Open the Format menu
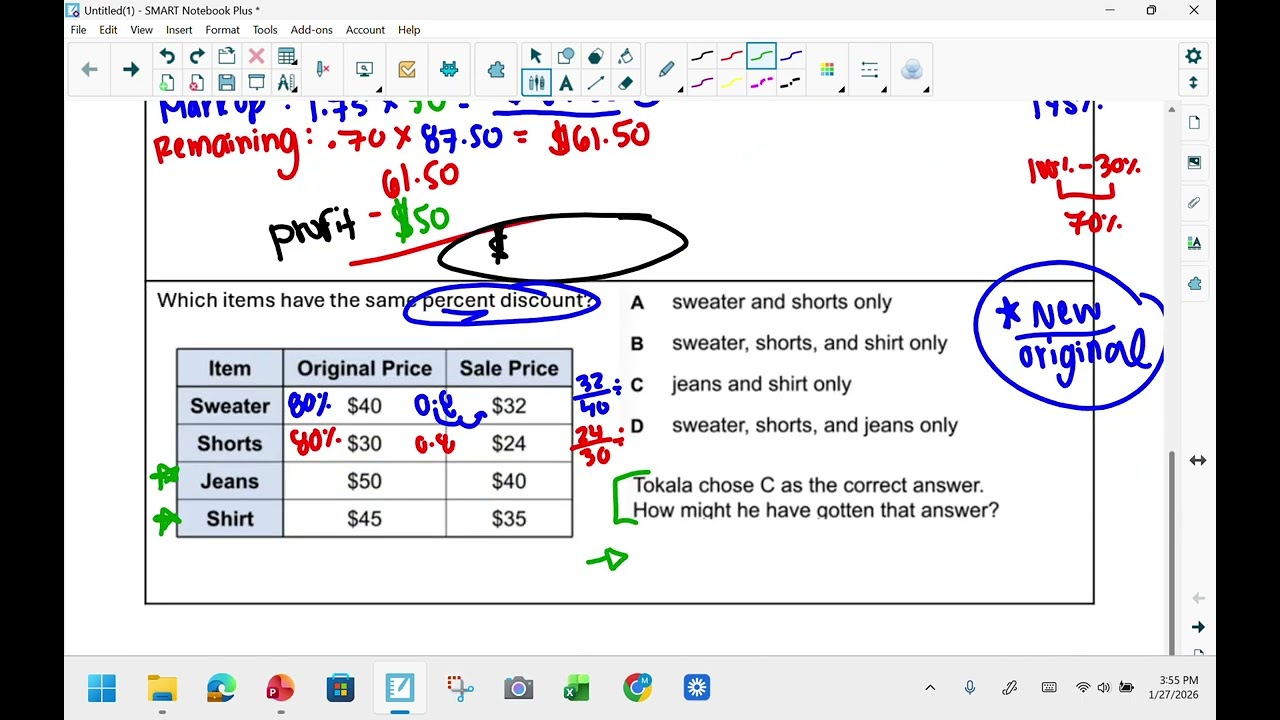Image resolution: width=1280 pixels, height=720 pixels. click(222, 30)
